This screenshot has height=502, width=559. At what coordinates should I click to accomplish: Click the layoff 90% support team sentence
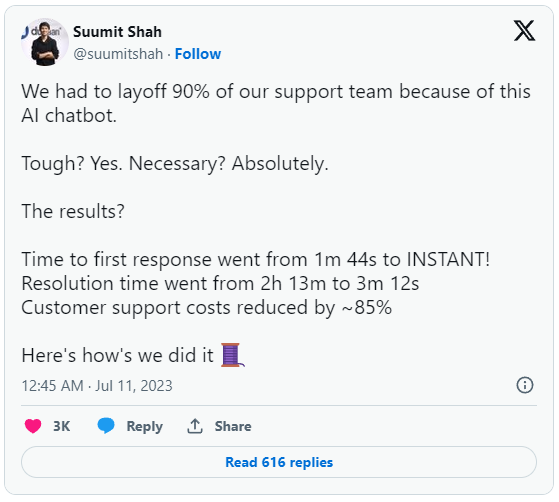(276, 103)
